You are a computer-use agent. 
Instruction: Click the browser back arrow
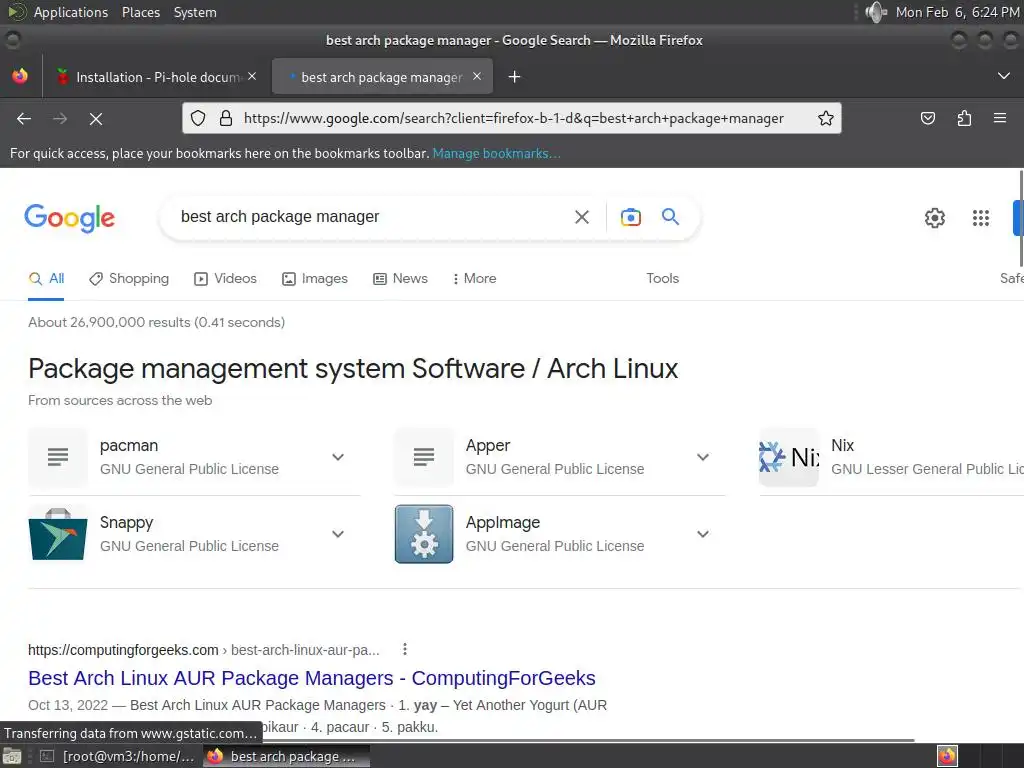(x=24, y=119)
